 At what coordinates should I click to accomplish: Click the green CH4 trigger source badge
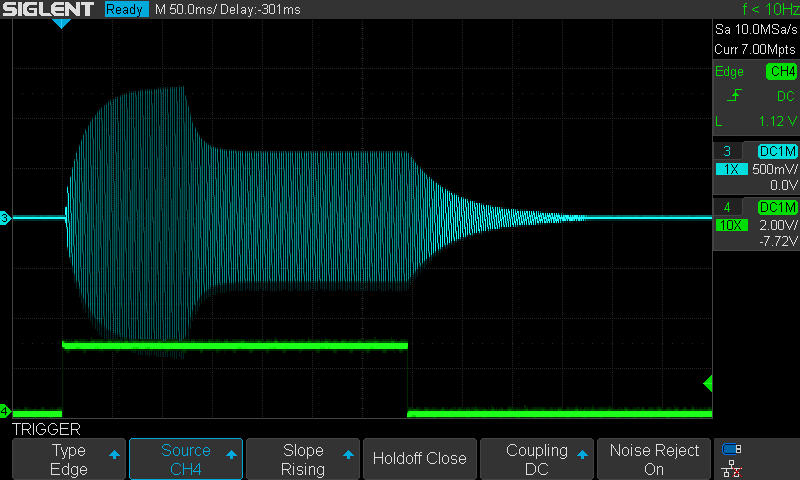(781, 71)
